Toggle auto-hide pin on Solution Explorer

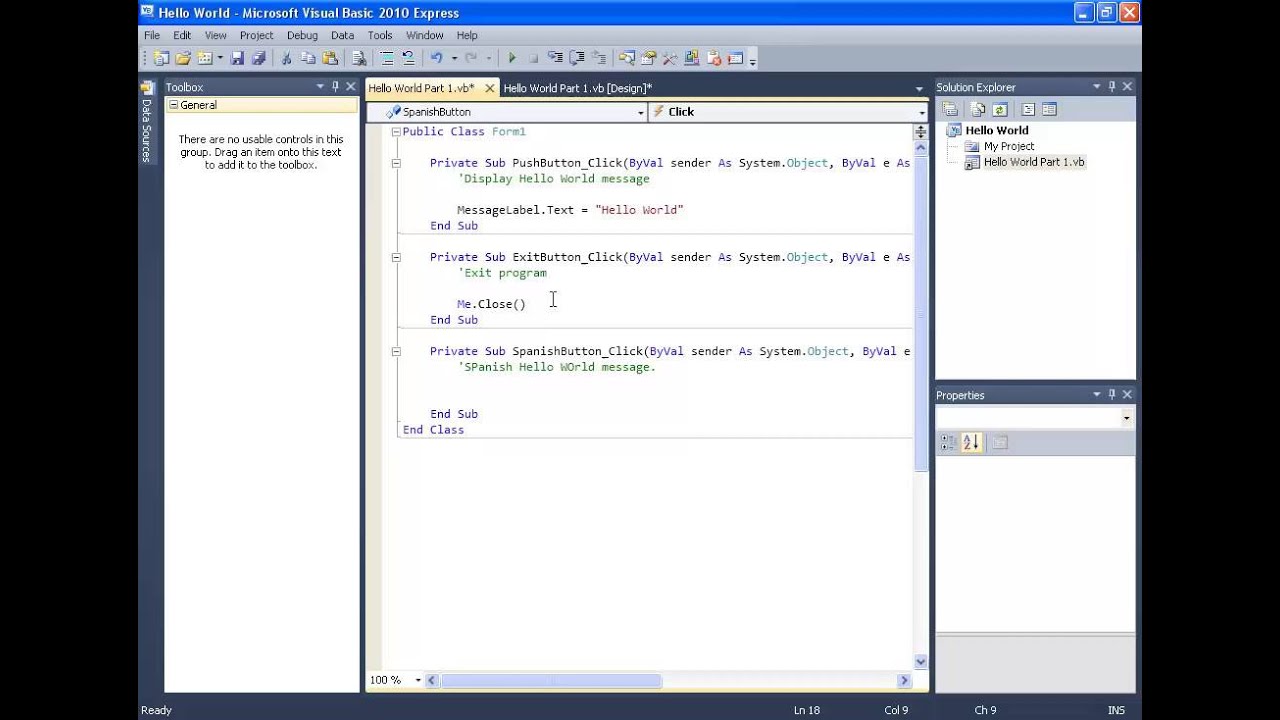(1112, 87)
